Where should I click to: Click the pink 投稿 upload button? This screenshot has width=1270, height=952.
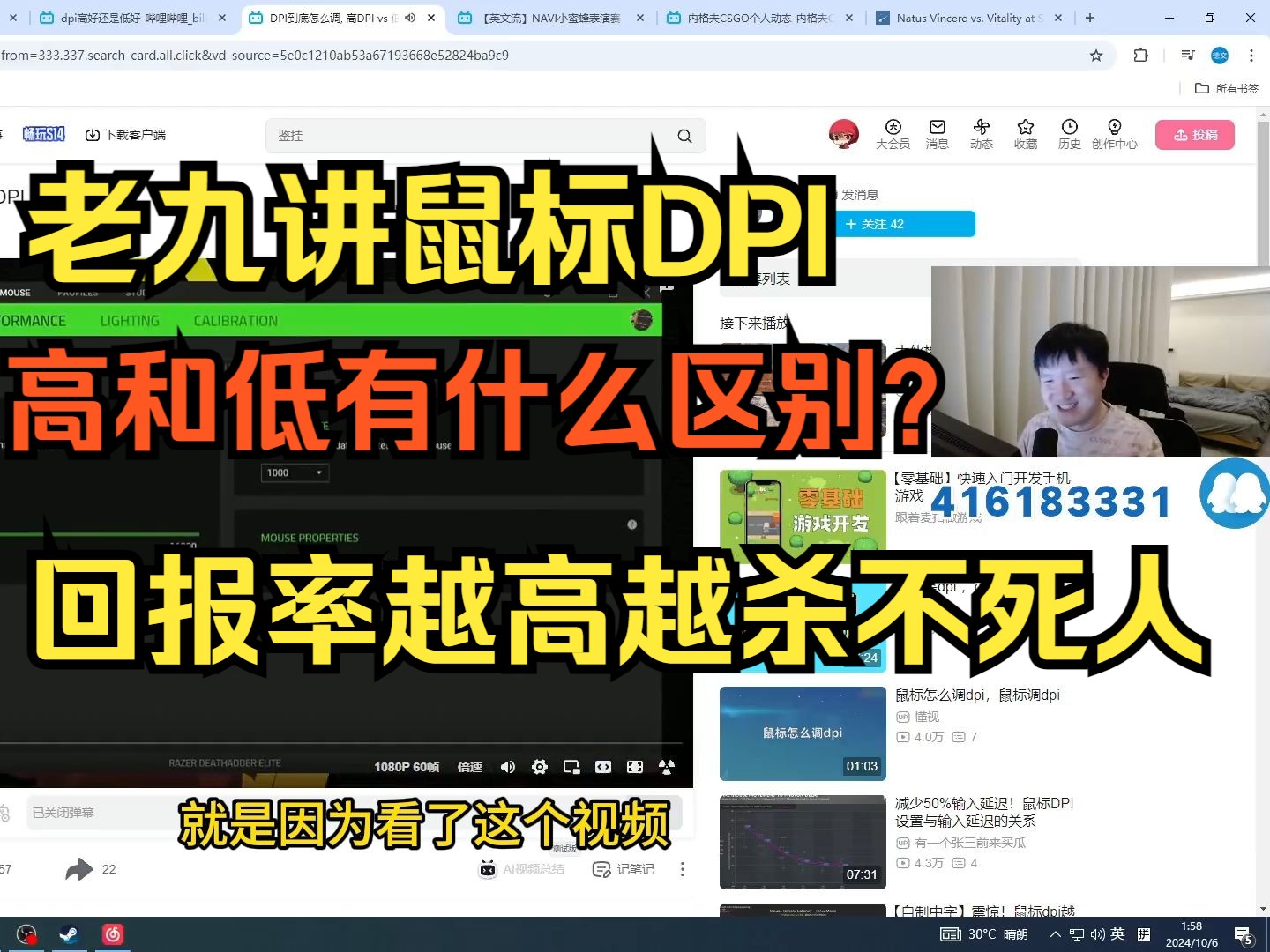[x=1195, y=134]
